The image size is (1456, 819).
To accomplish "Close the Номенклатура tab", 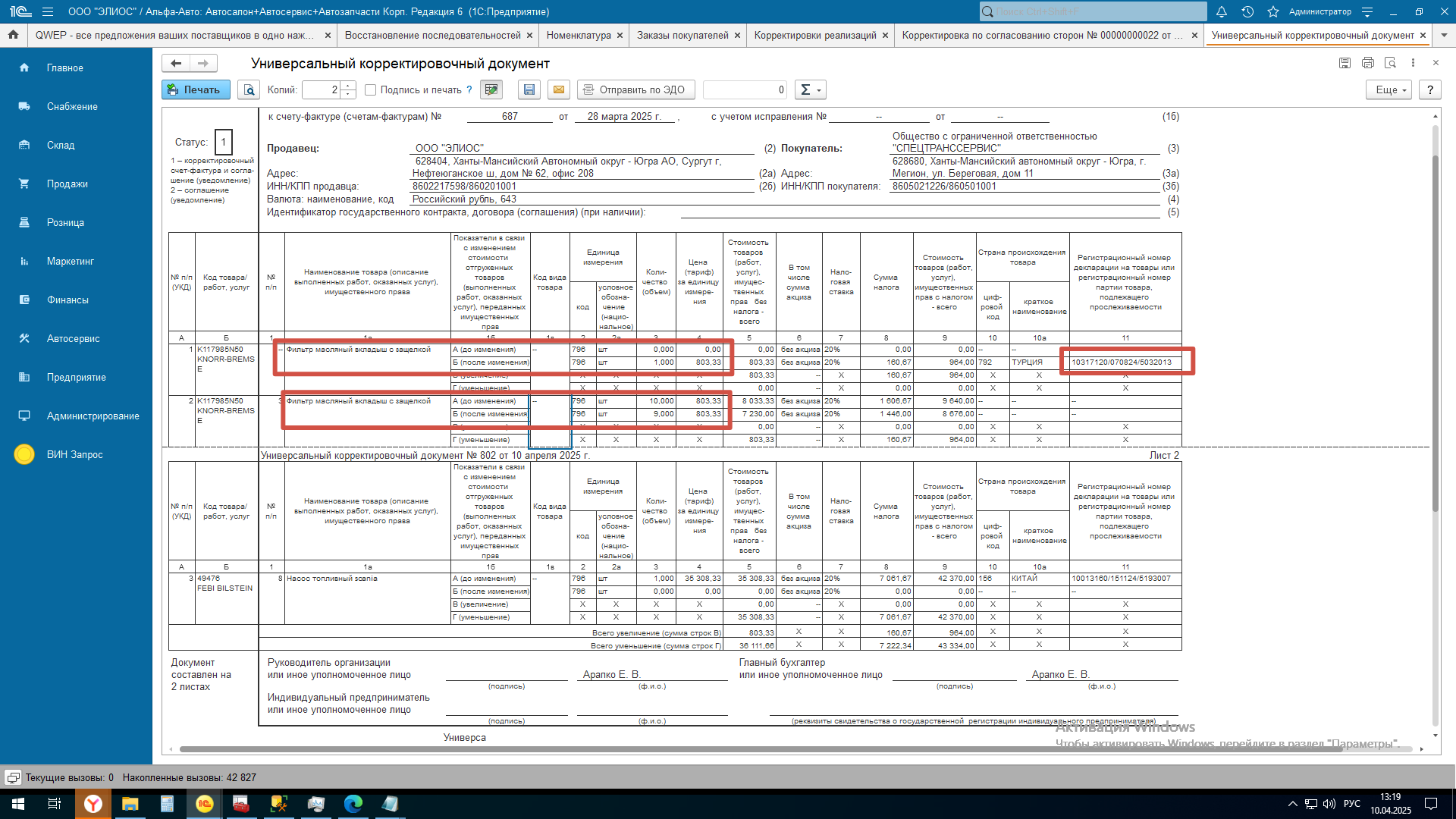I will pos(620,35).
